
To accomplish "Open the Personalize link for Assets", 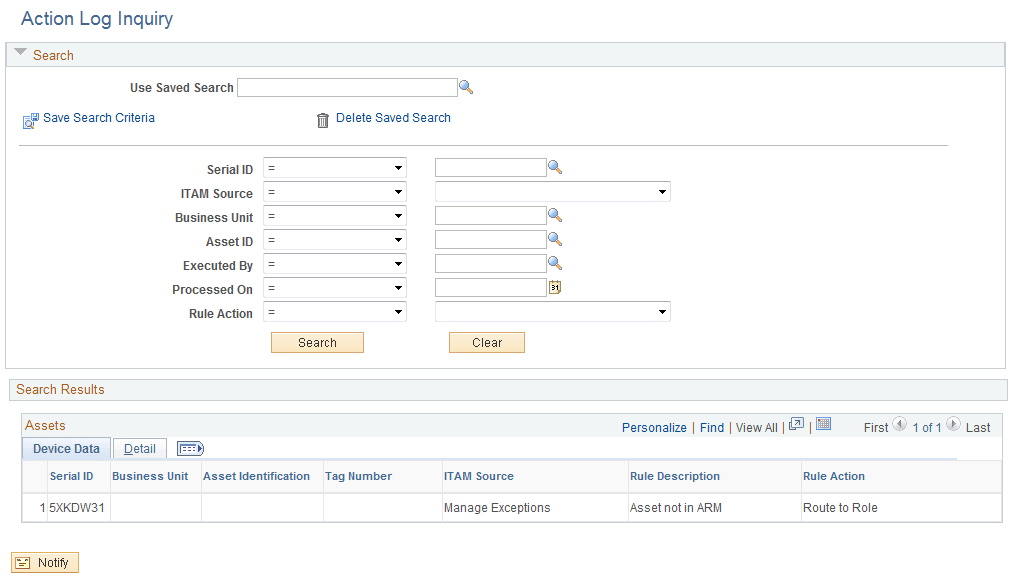I will tap(654, 427).
